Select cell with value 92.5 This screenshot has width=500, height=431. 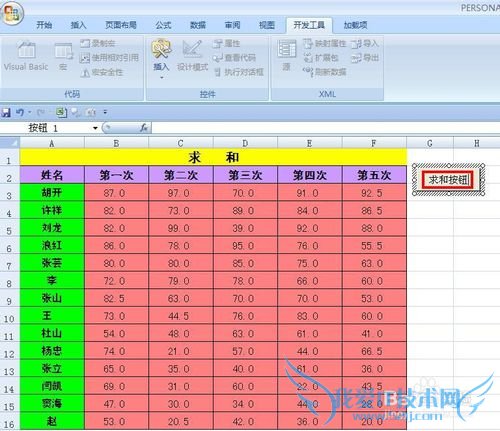(374, 193)
